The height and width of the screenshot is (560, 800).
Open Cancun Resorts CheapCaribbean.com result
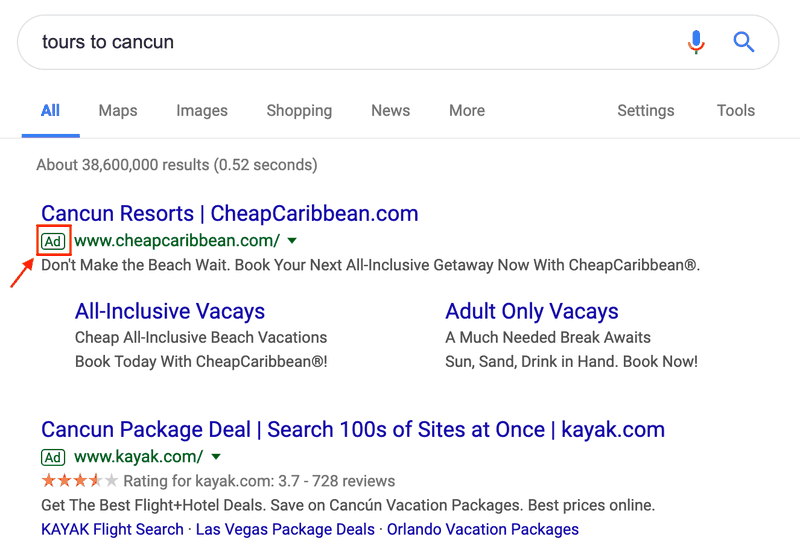pos(230,213)
